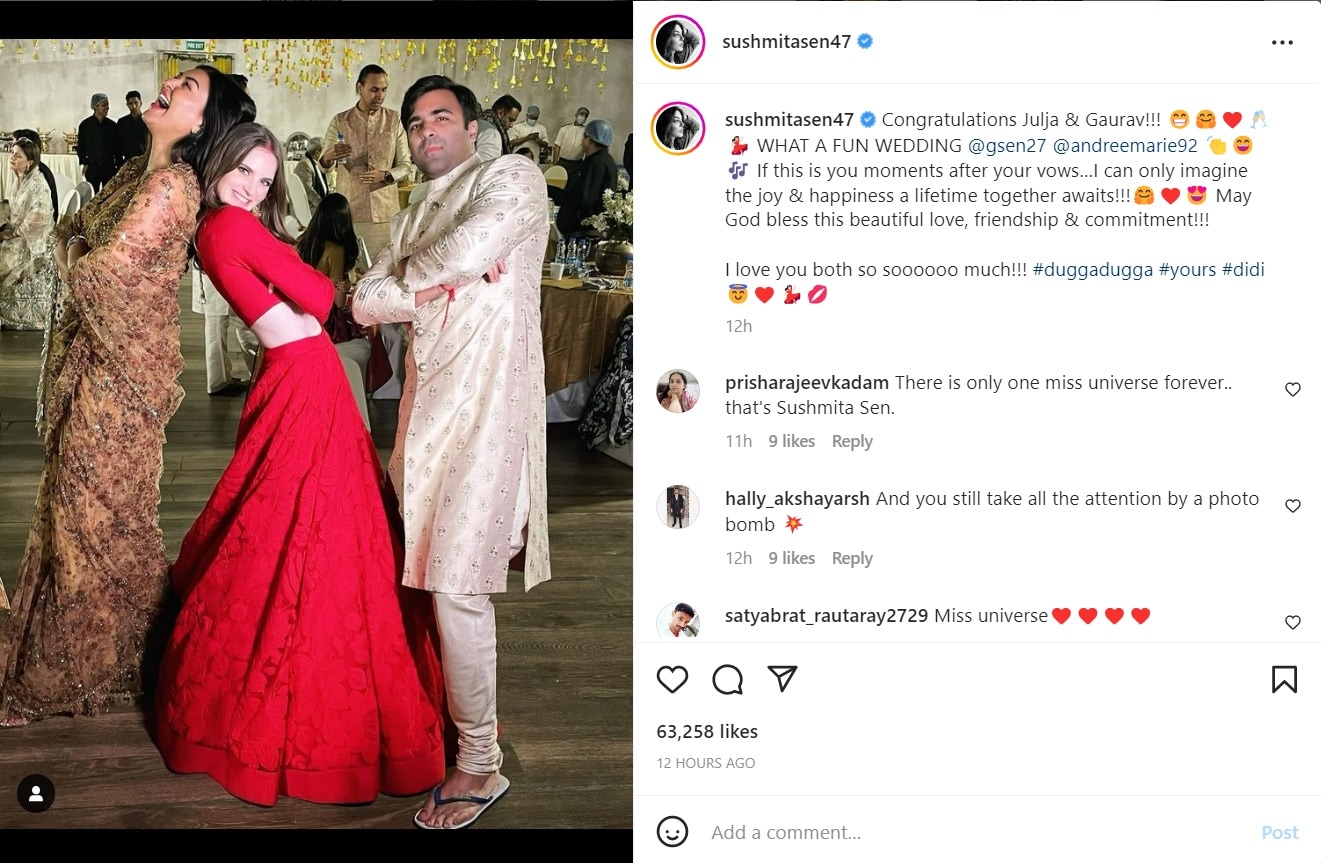Save the post with the bookmark icon
Screen dimensions: 1321x863
(x=1284, y=680)
